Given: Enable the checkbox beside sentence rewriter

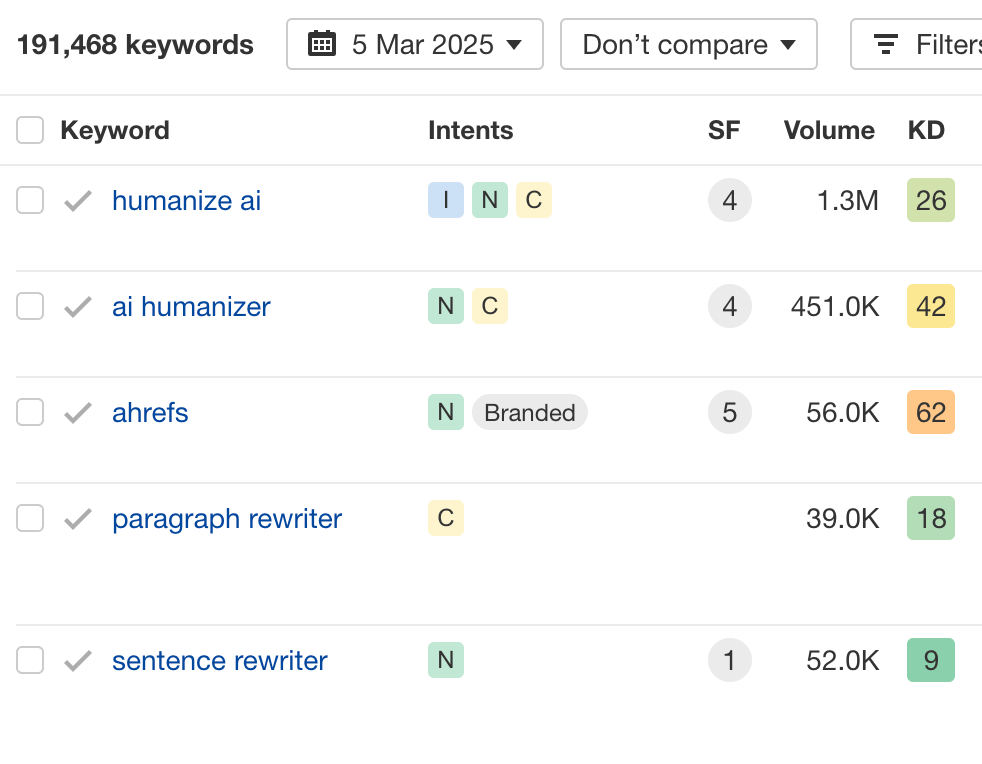Looking at the screenshot, I should (x=30, y=660).
